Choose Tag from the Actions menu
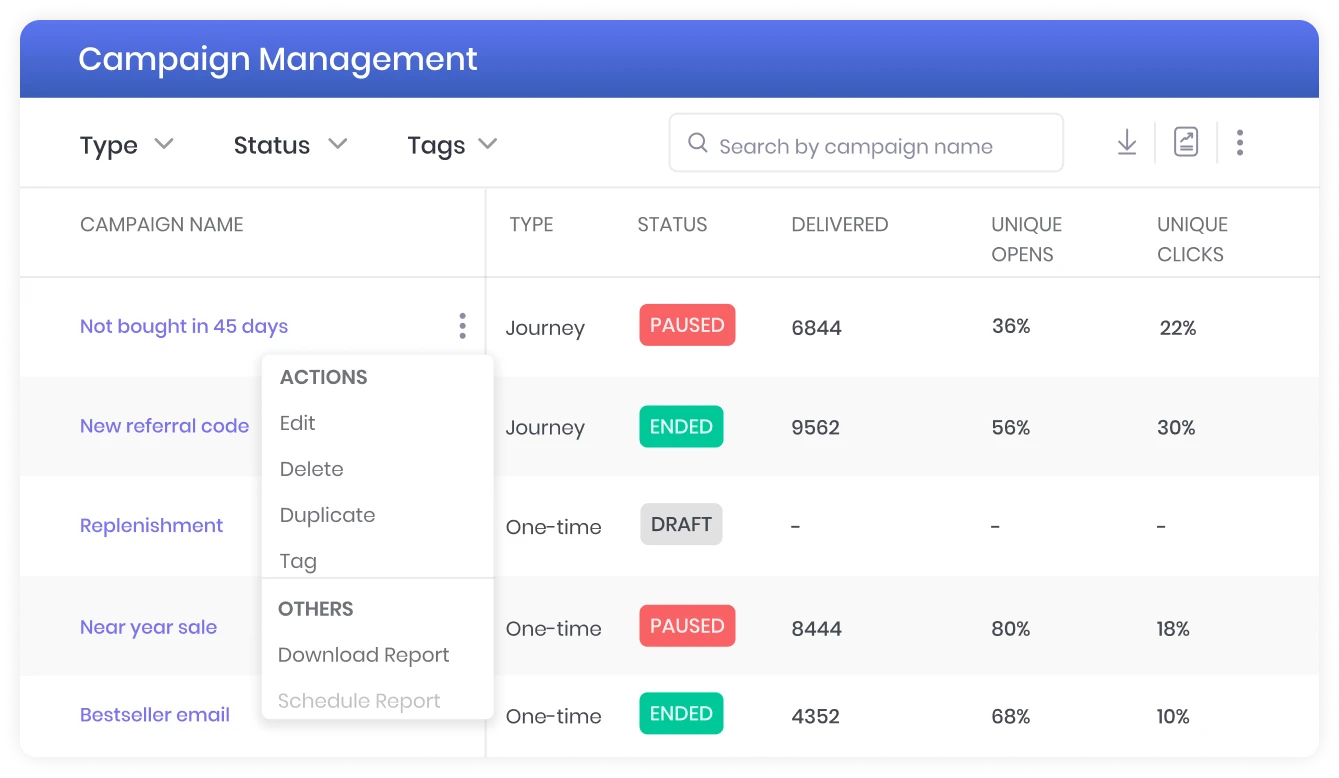Image resolution: width=1339 pixels, height=778 pixels. [298, 561]
